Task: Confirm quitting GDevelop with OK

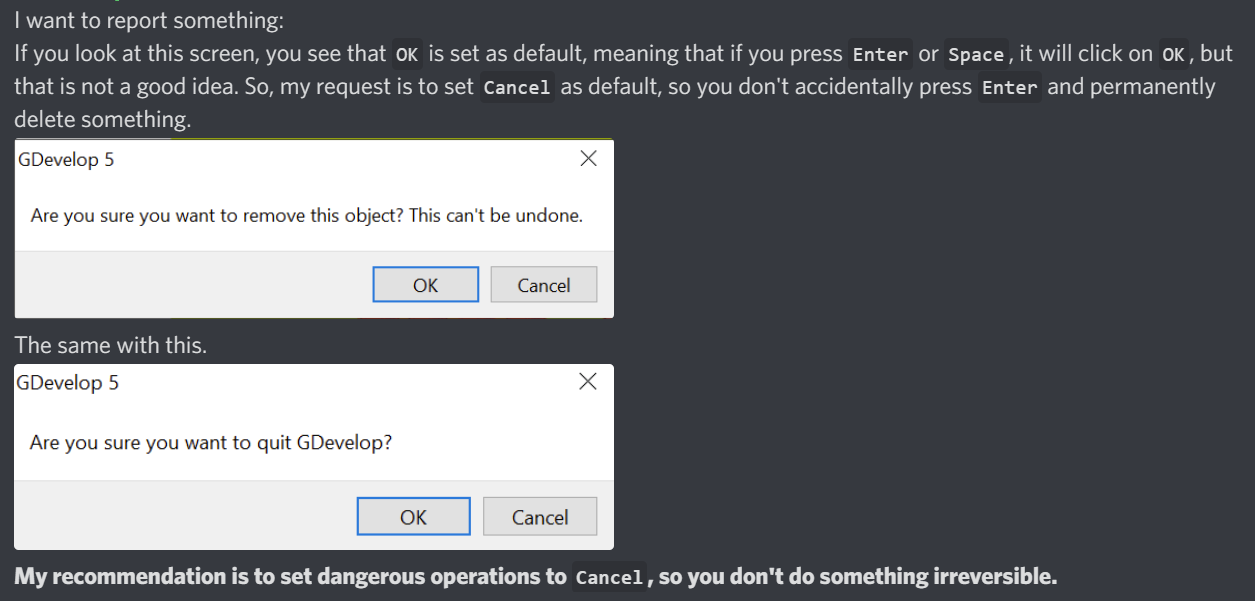Action: 413,517
